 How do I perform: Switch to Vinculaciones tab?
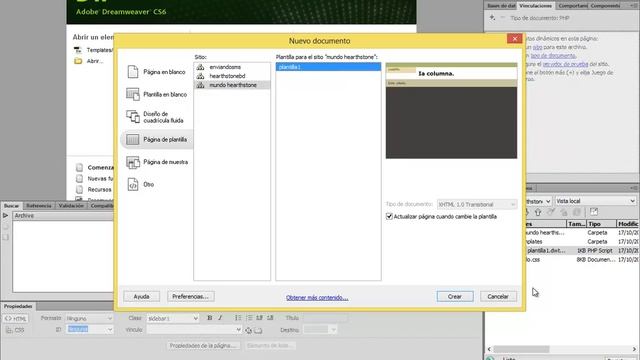click(x=536, y=6)
